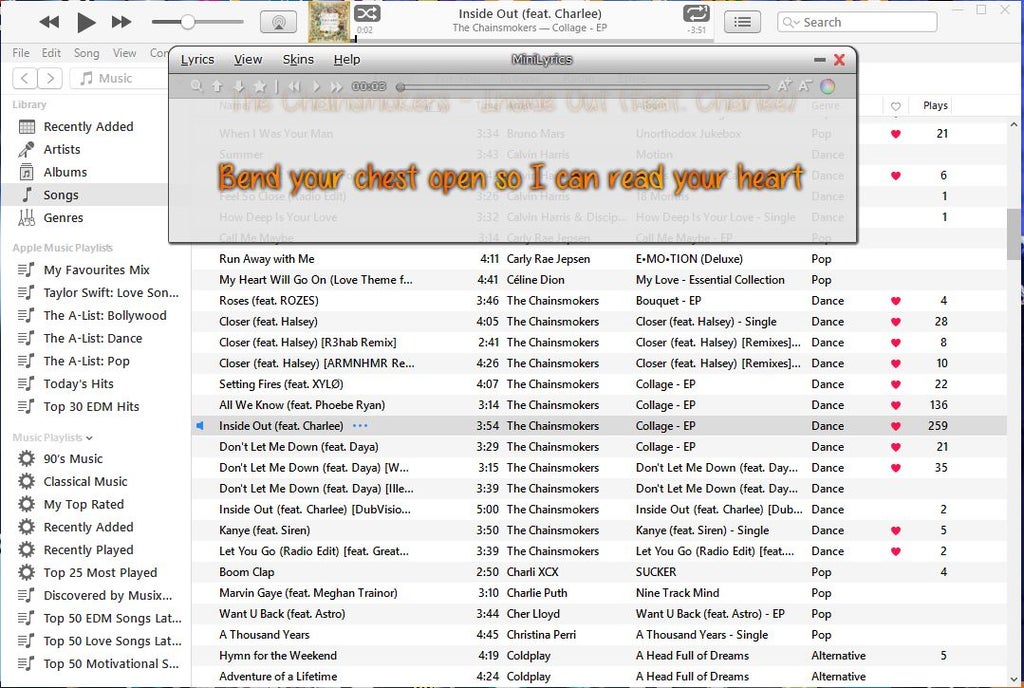Viewport: 1024px width, 688px height.
Task: Click the MiniLyrics star rate icon
Action: coord(260,86)
